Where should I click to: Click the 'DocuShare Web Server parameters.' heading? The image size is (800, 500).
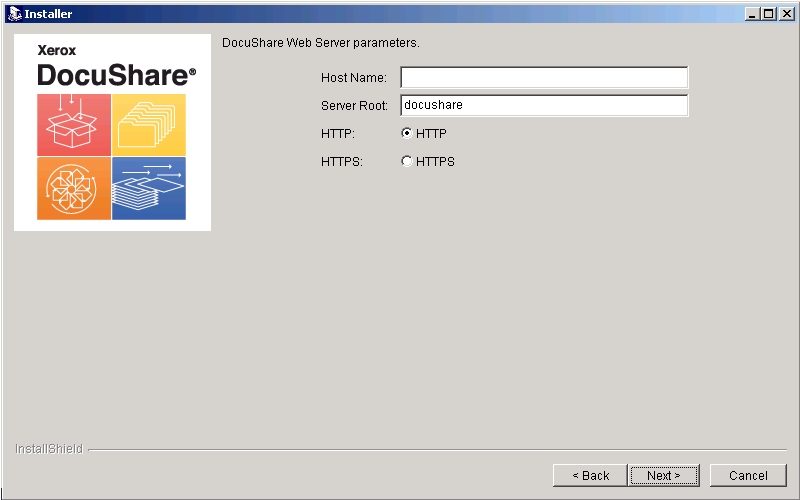pos(321,43)
